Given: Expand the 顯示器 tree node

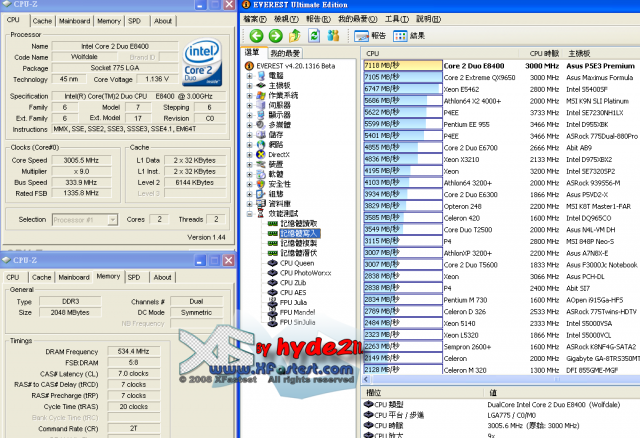Looking at the screenshot, I should click(x=249, y=115).
